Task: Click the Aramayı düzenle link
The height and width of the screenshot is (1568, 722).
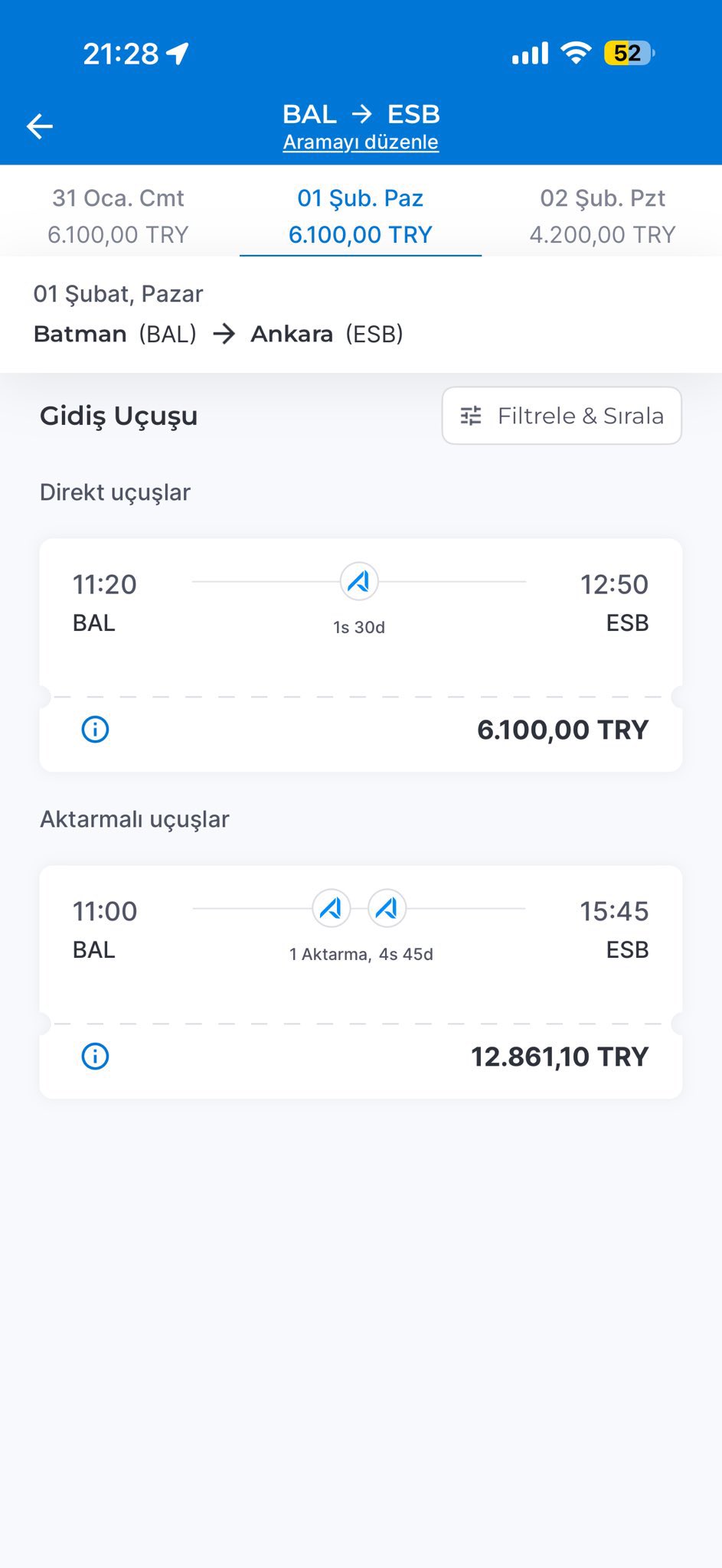Action: coord(361,142)
